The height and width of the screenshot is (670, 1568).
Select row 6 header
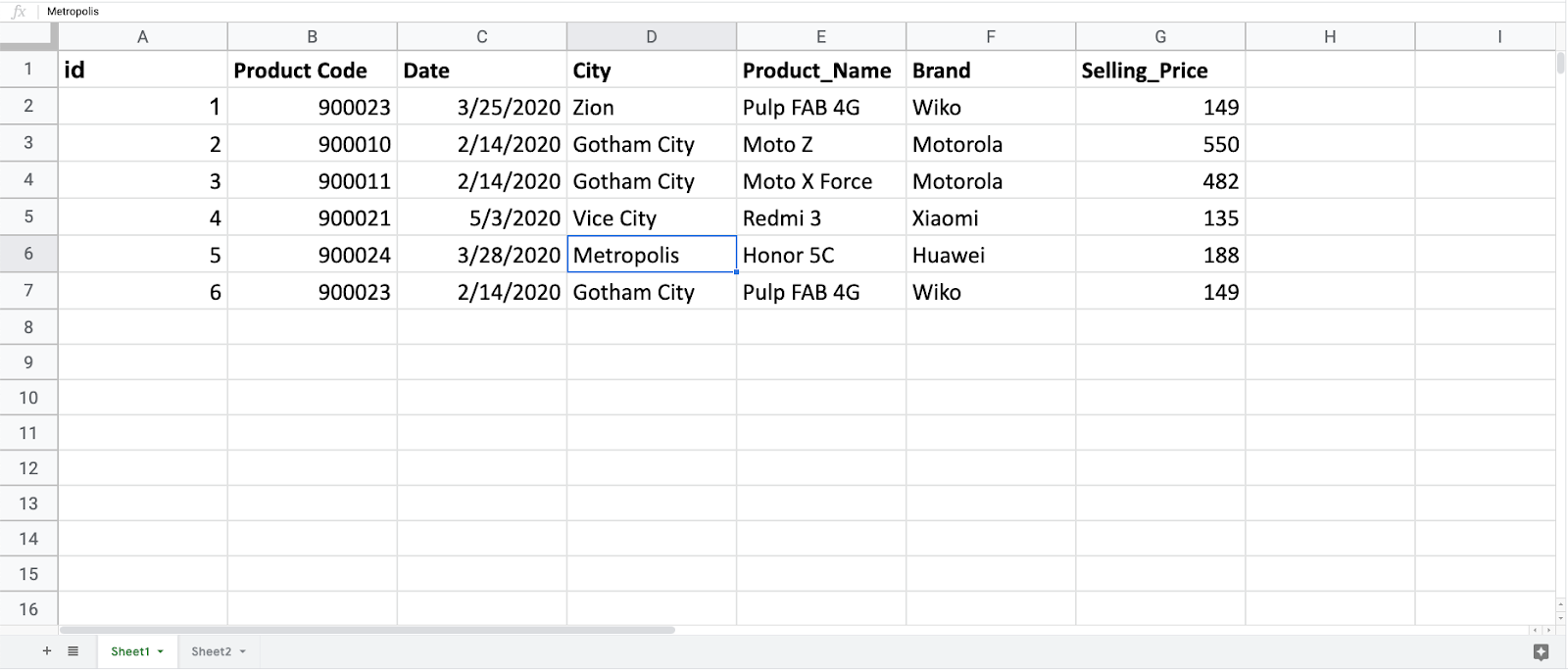coord(28,254)
